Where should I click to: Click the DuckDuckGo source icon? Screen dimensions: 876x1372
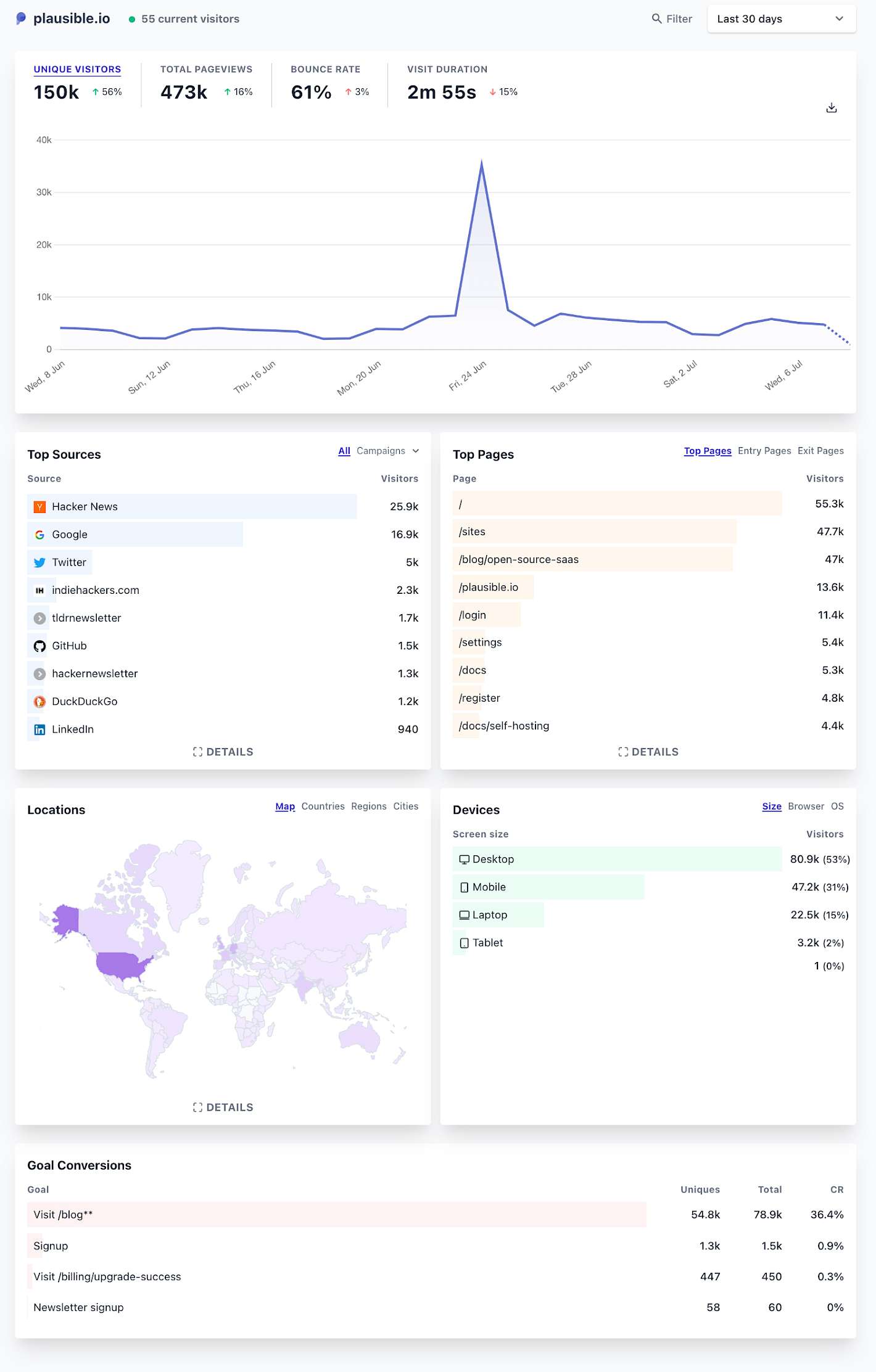(39, 702)
